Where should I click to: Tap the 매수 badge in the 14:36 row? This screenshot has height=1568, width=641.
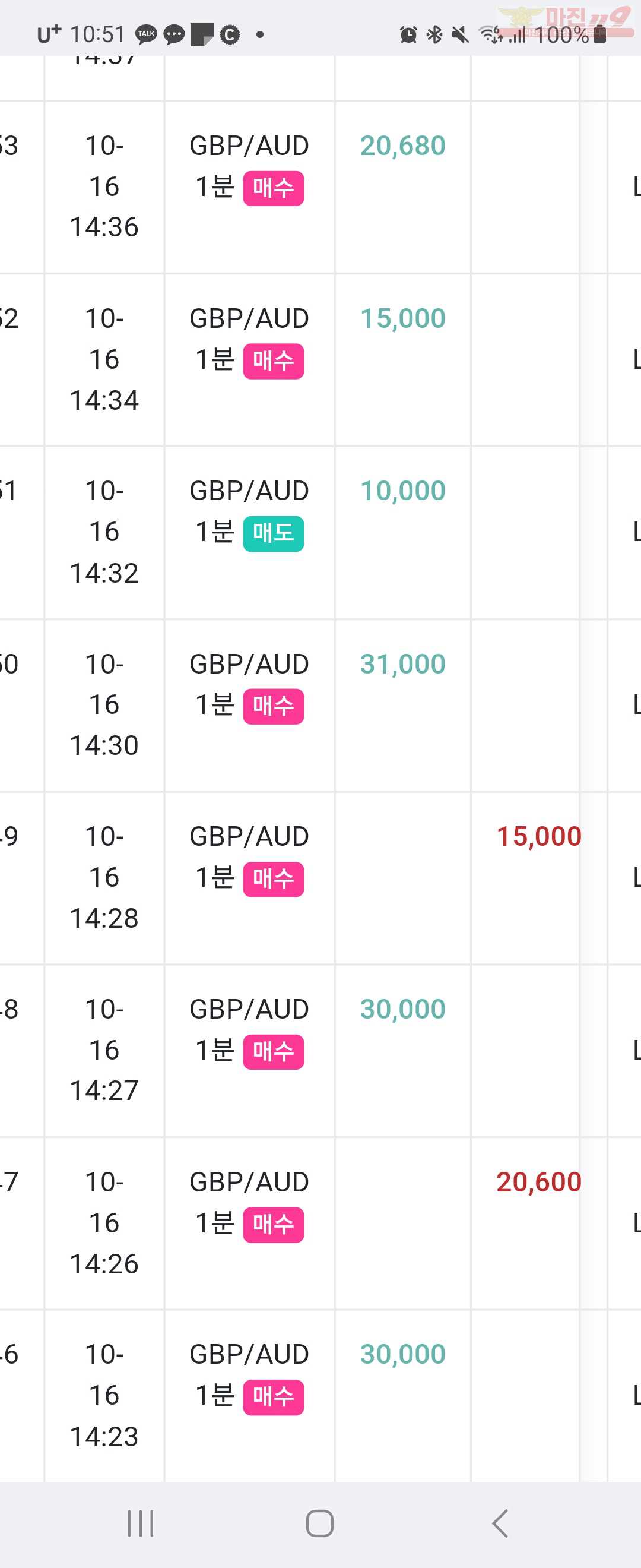click(274, 188)
